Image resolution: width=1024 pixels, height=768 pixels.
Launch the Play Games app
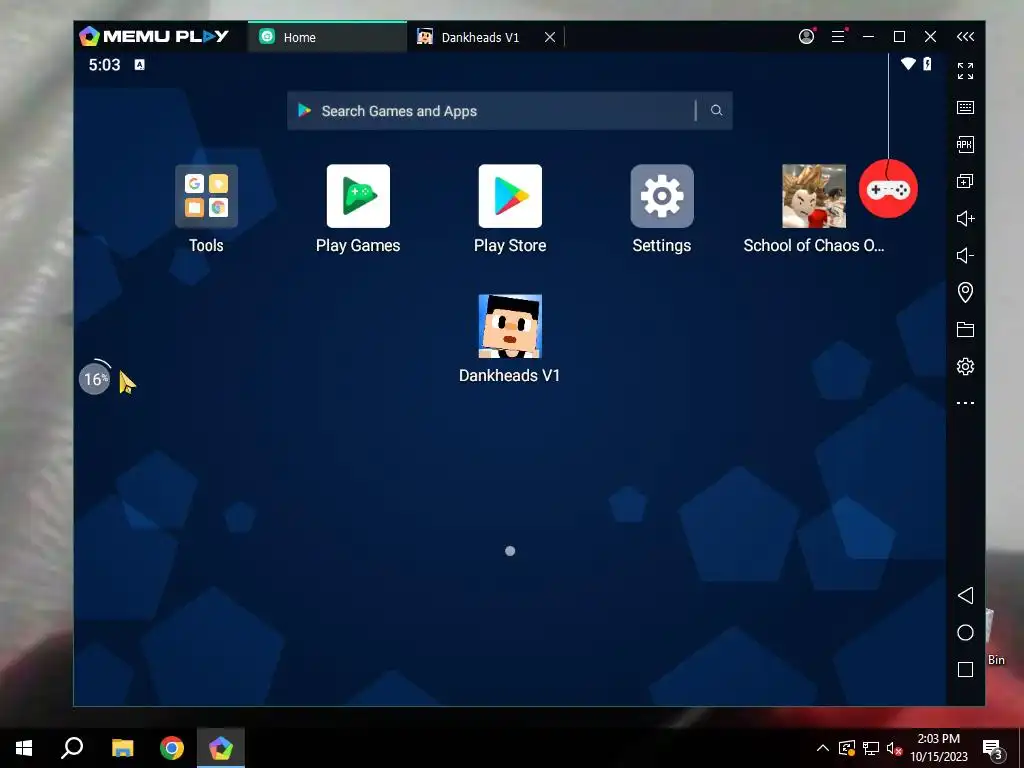(358, 196)
